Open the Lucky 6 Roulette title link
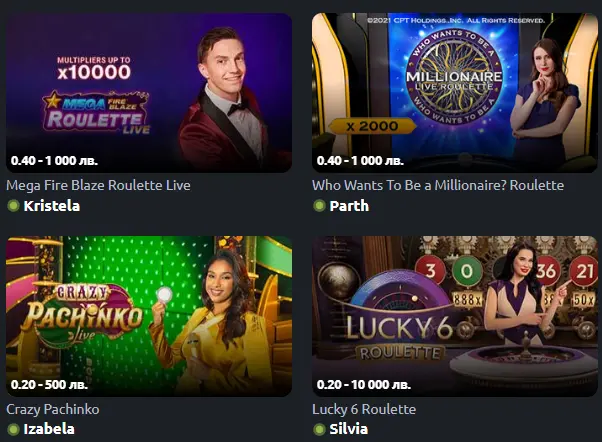 pyautogui.click(x=364, y=409)
